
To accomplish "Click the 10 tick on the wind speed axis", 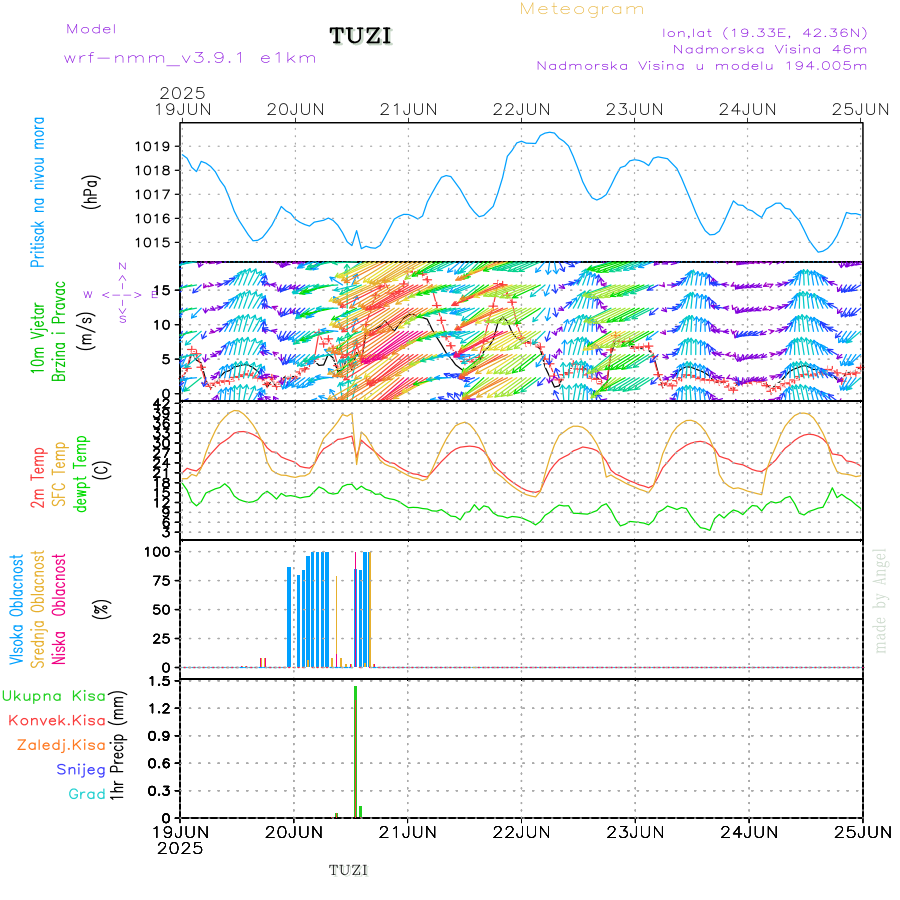I will coord(162,325).
